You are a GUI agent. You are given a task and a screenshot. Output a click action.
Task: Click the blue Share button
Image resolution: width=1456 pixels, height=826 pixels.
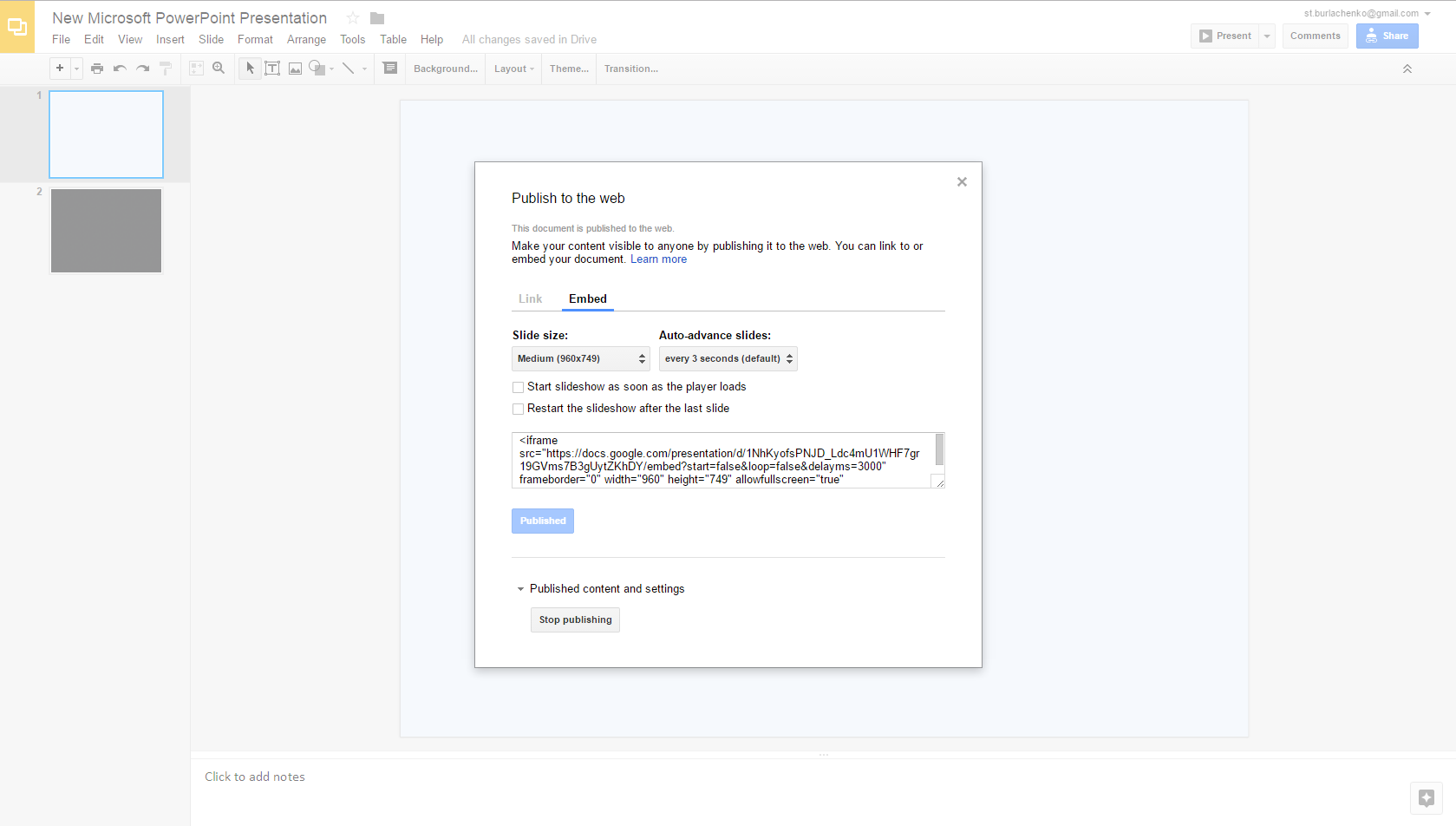click(x=1387, y=36)
